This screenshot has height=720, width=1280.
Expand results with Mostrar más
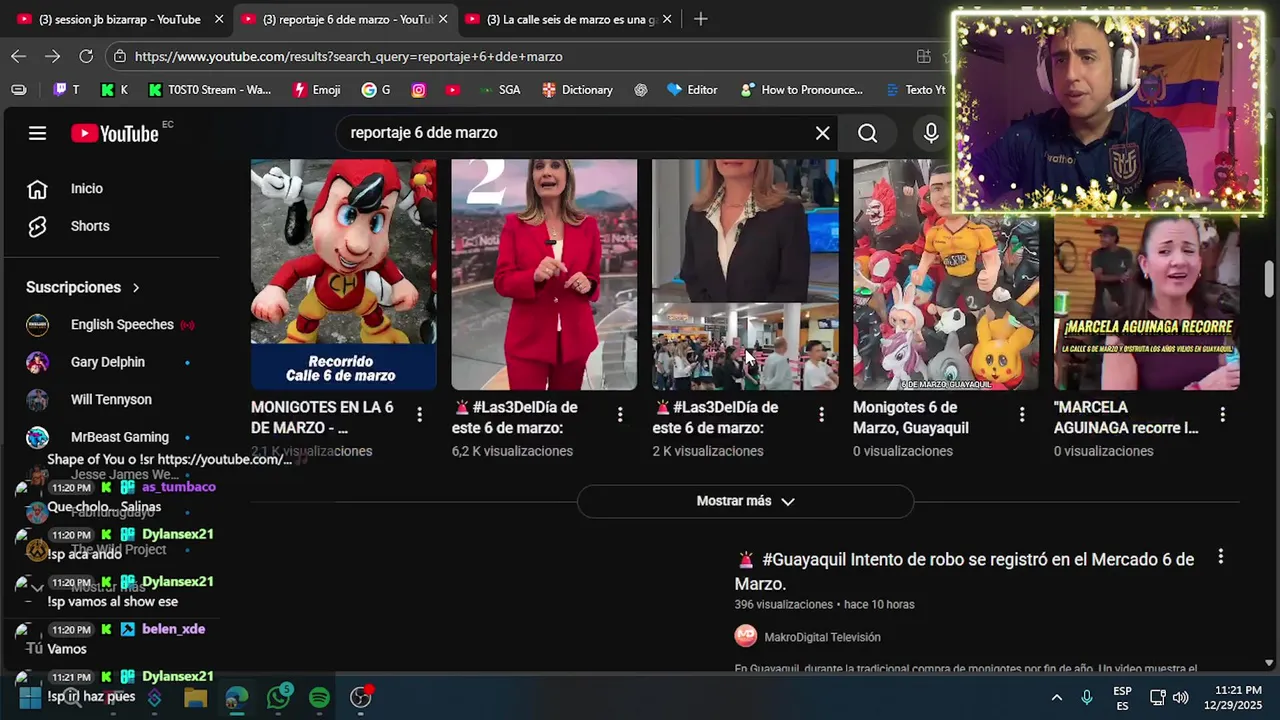pyautogui.click(x=745, y=501)
